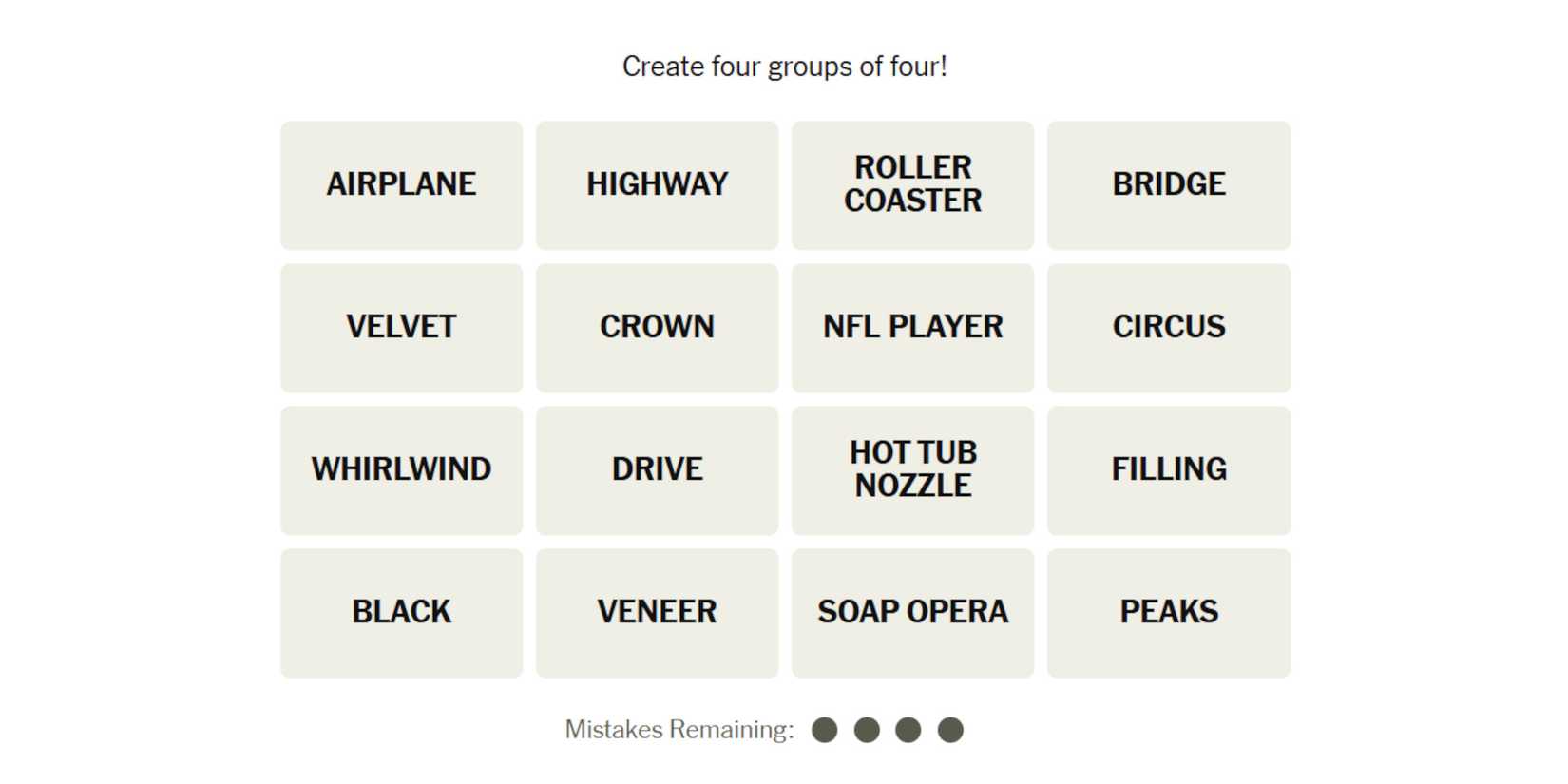Pick the PEAKS word tile
The width and height of the screenshot is (1568, 784).
(x=1168, y=612)
